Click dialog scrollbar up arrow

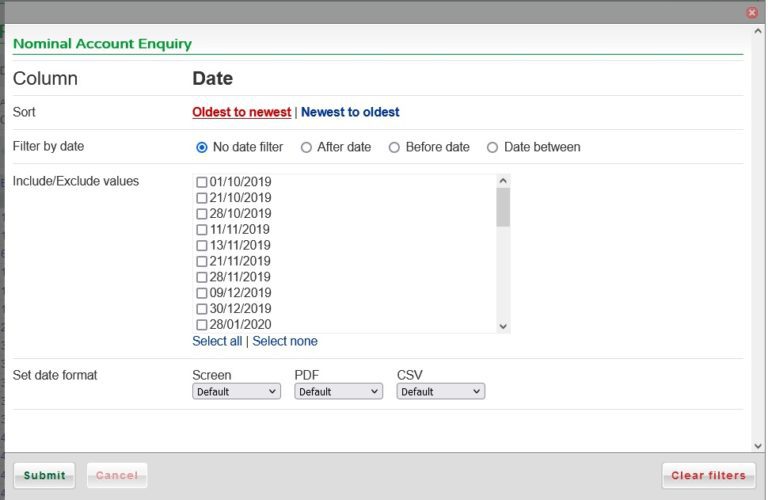point(758,31)
